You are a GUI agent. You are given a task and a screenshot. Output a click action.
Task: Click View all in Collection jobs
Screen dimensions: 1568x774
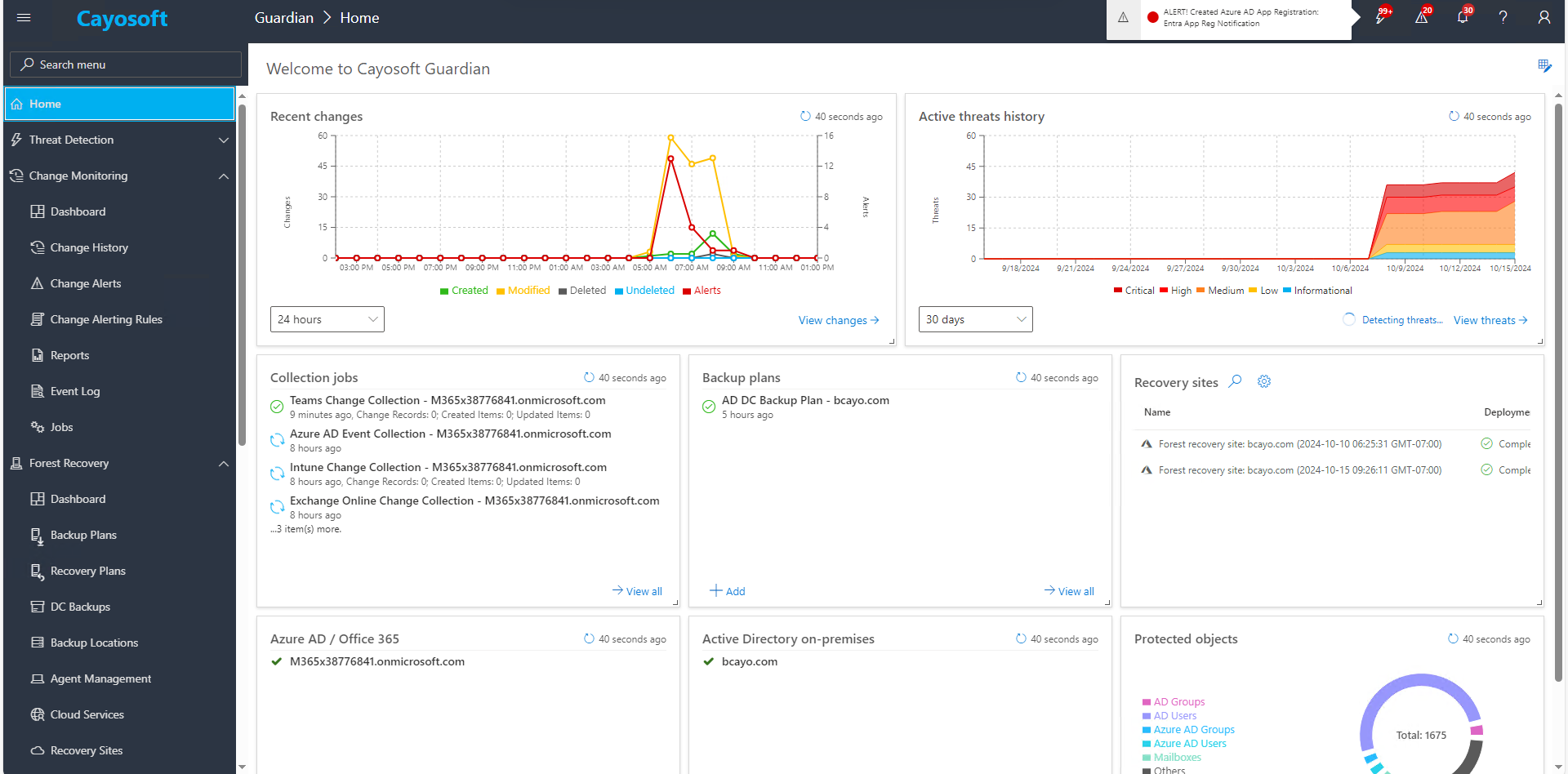pyautogui.click(x=637, y=591)
